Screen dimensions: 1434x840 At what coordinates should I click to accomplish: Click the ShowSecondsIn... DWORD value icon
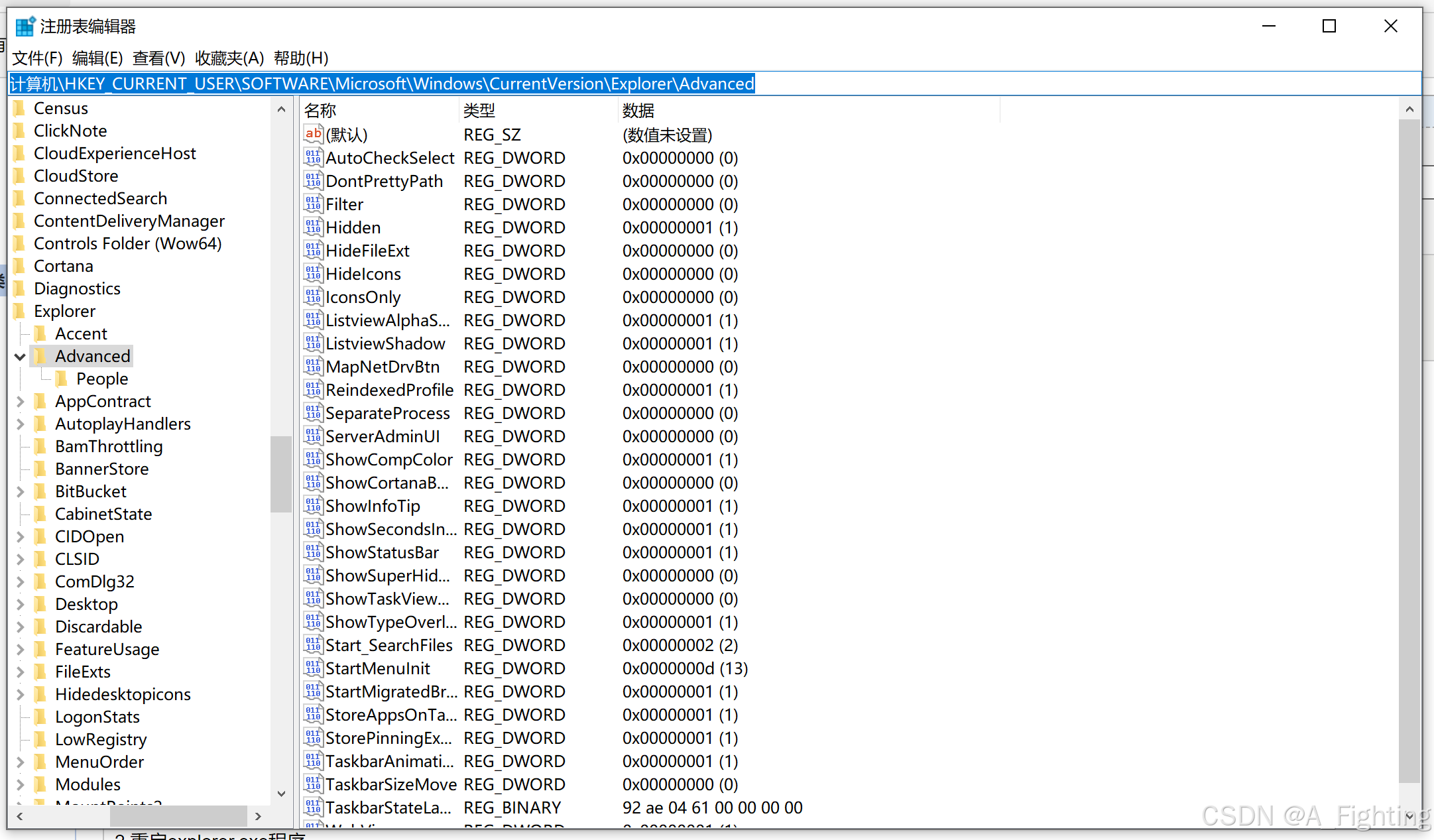(313, 529)
